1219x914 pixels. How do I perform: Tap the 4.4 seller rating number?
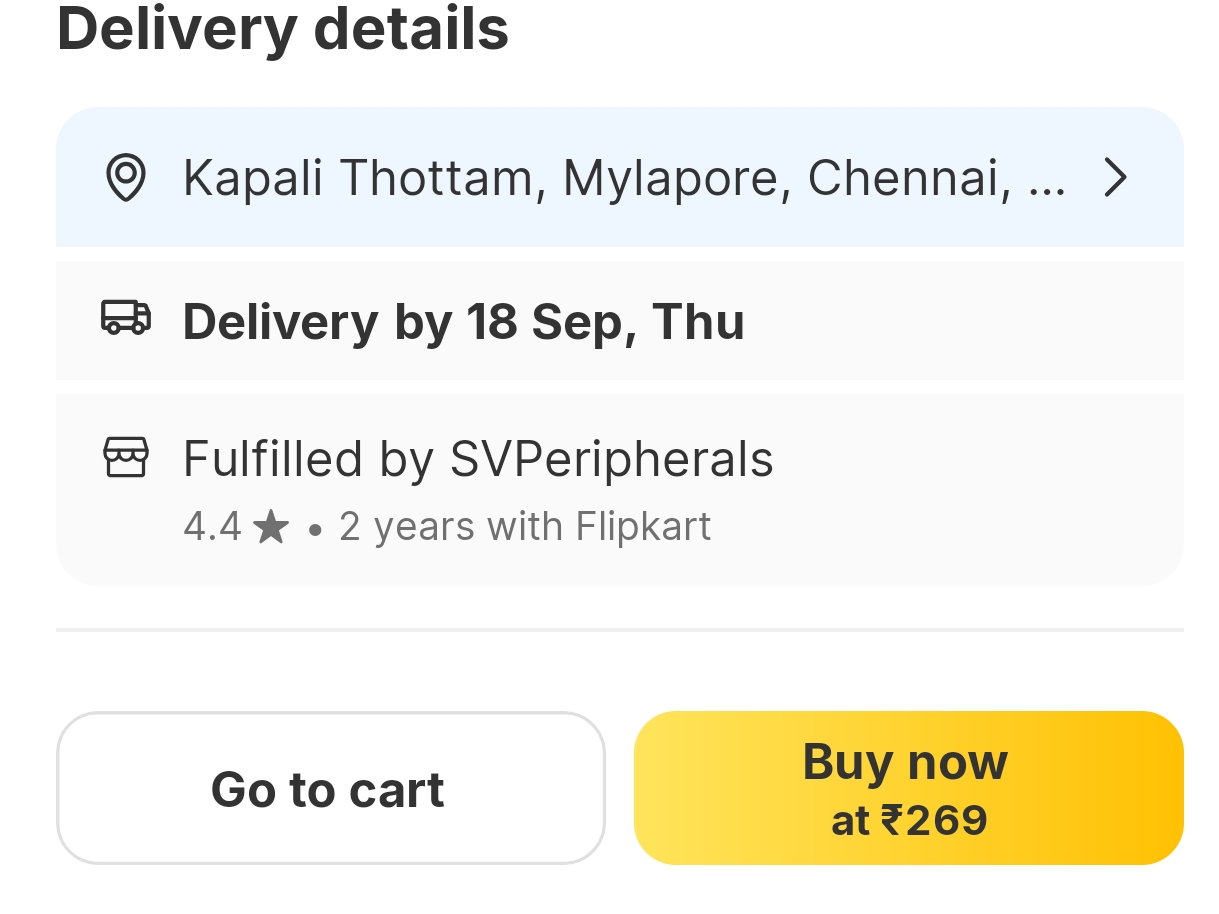coord(212,527)
